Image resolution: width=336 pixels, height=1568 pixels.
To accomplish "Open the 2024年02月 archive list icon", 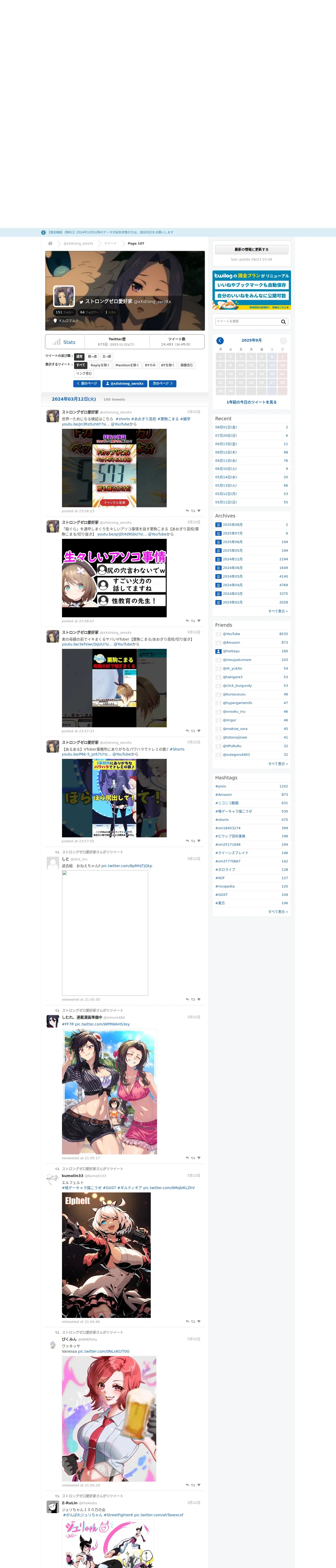I will [x=218, y=602].
